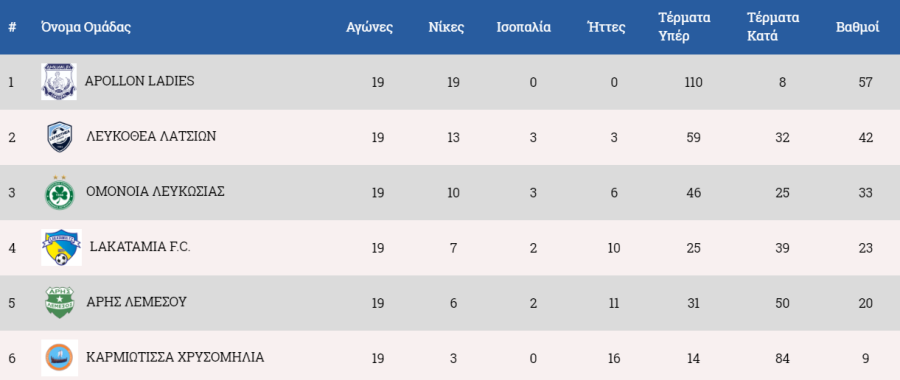
Task: Go to the ΛΕΥΚΟΘΕΑ ΛΑΤΣΙΩΝ team page
Action: (x=151, y=137)
